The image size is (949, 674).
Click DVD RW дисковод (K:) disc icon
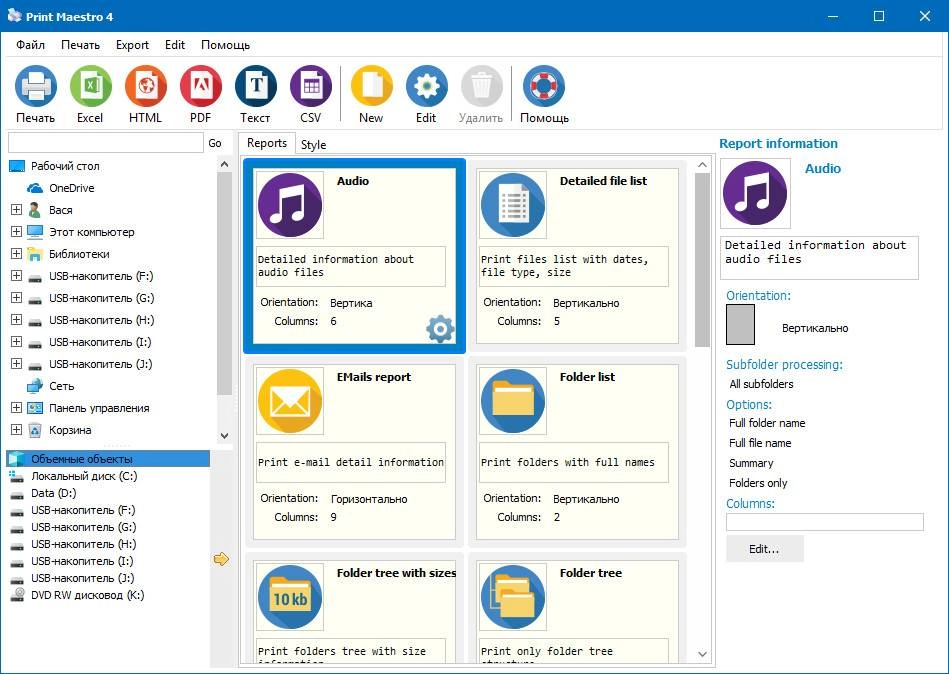(x=18, y=595)
